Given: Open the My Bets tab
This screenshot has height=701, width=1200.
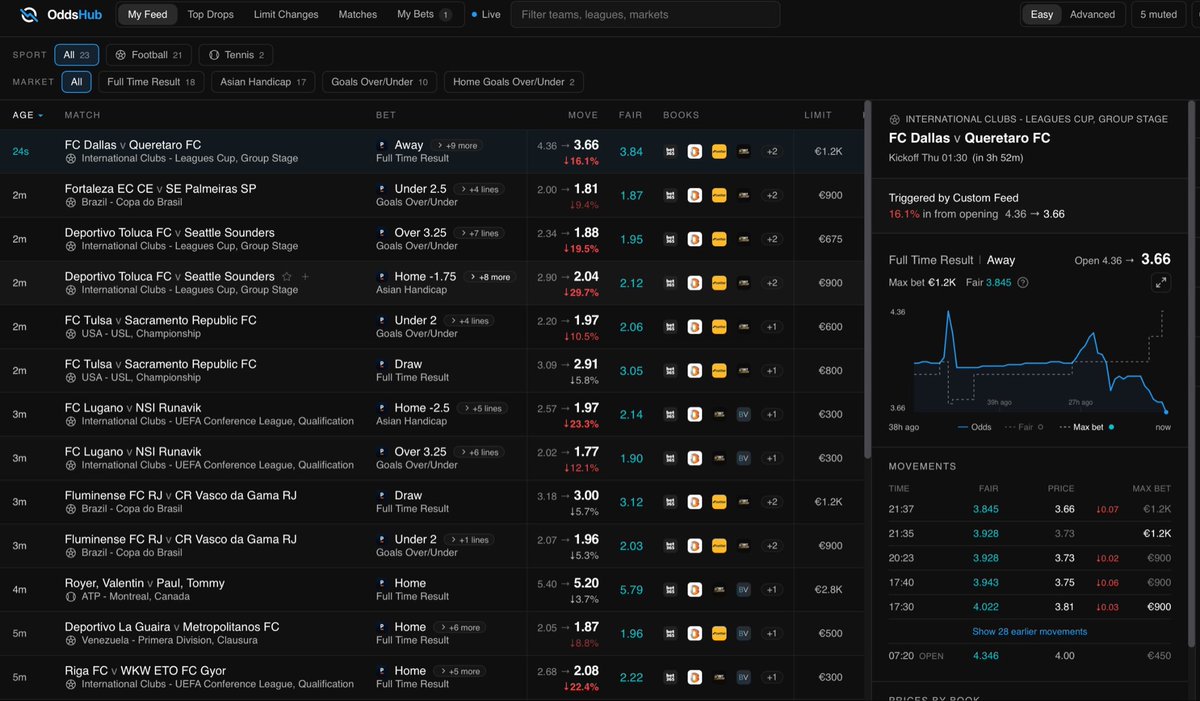Looking at the screenshot, I should [424, 15].
